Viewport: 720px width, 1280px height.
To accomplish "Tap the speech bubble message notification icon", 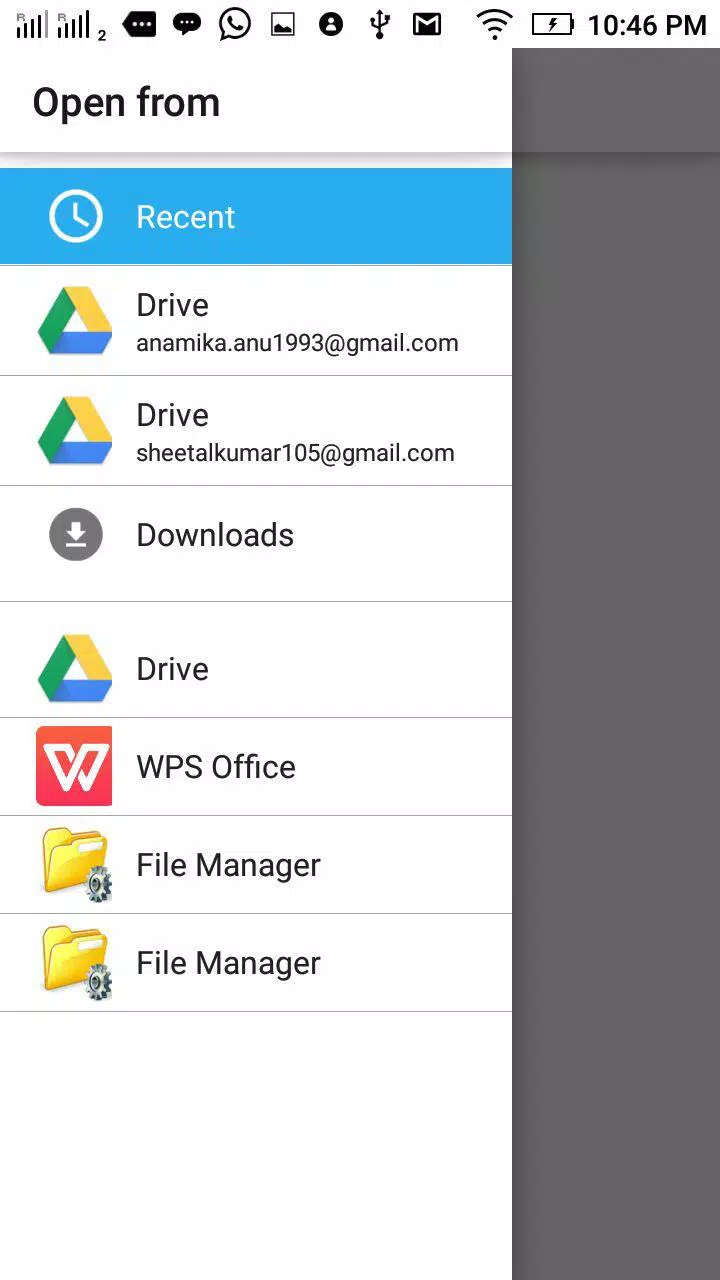I will click(x=187, y=24).
